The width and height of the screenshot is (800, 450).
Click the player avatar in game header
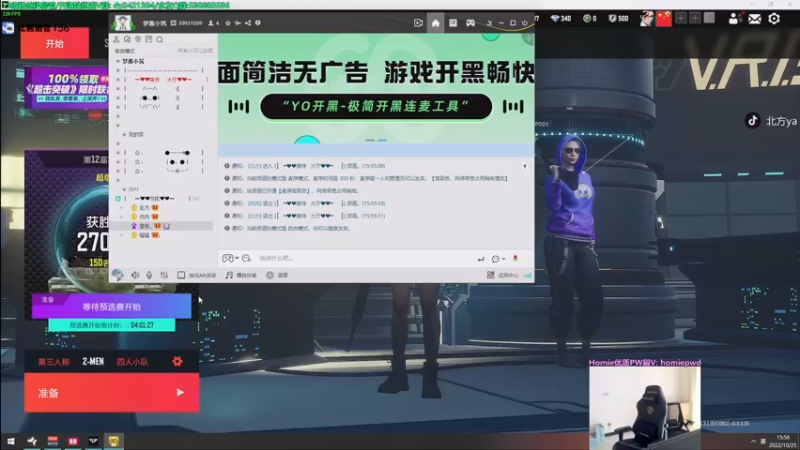647,19
